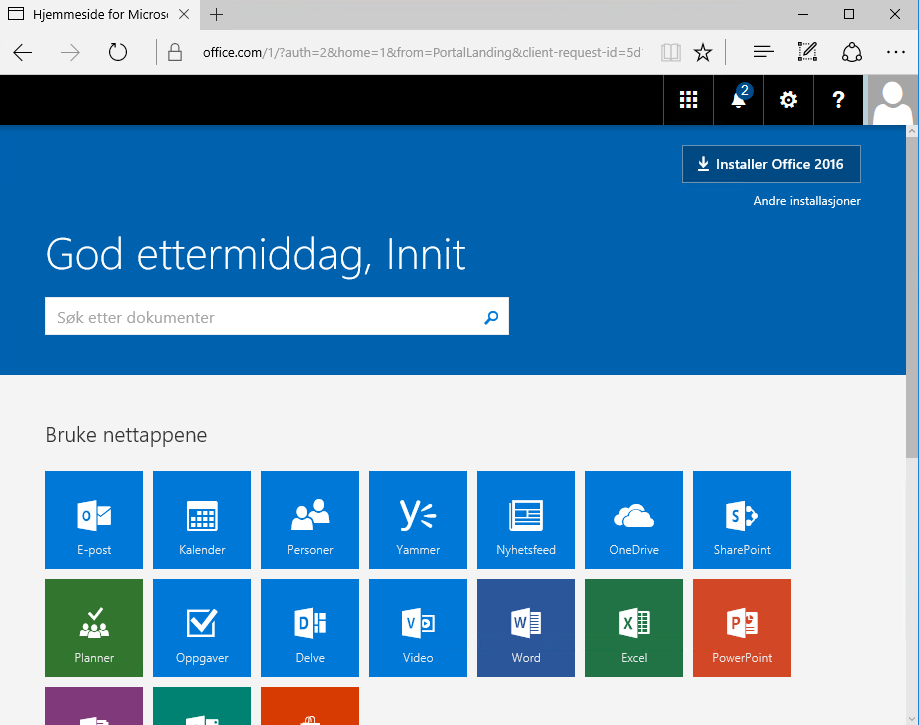Toggle reading view book icon
Screen dimensions: 919x725
point(670,53)
